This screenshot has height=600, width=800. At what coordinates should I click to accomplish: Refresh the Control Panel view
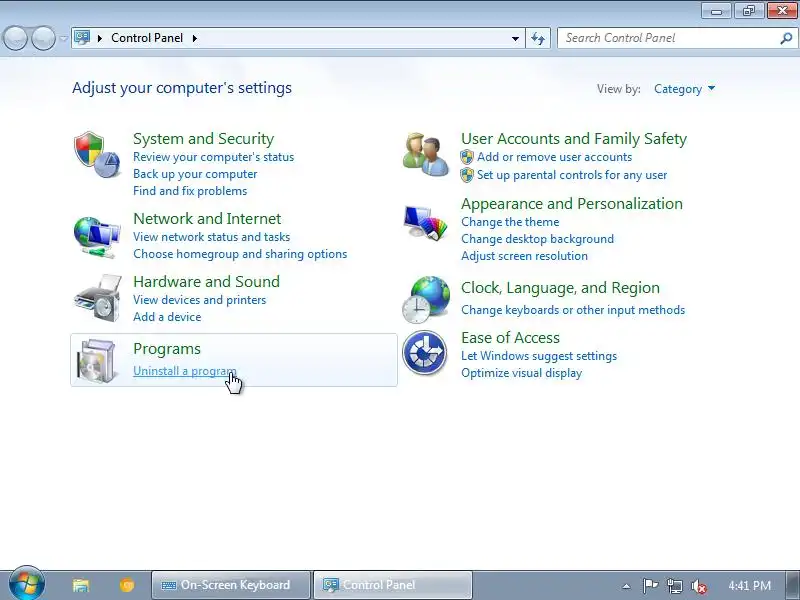[538, 38]
